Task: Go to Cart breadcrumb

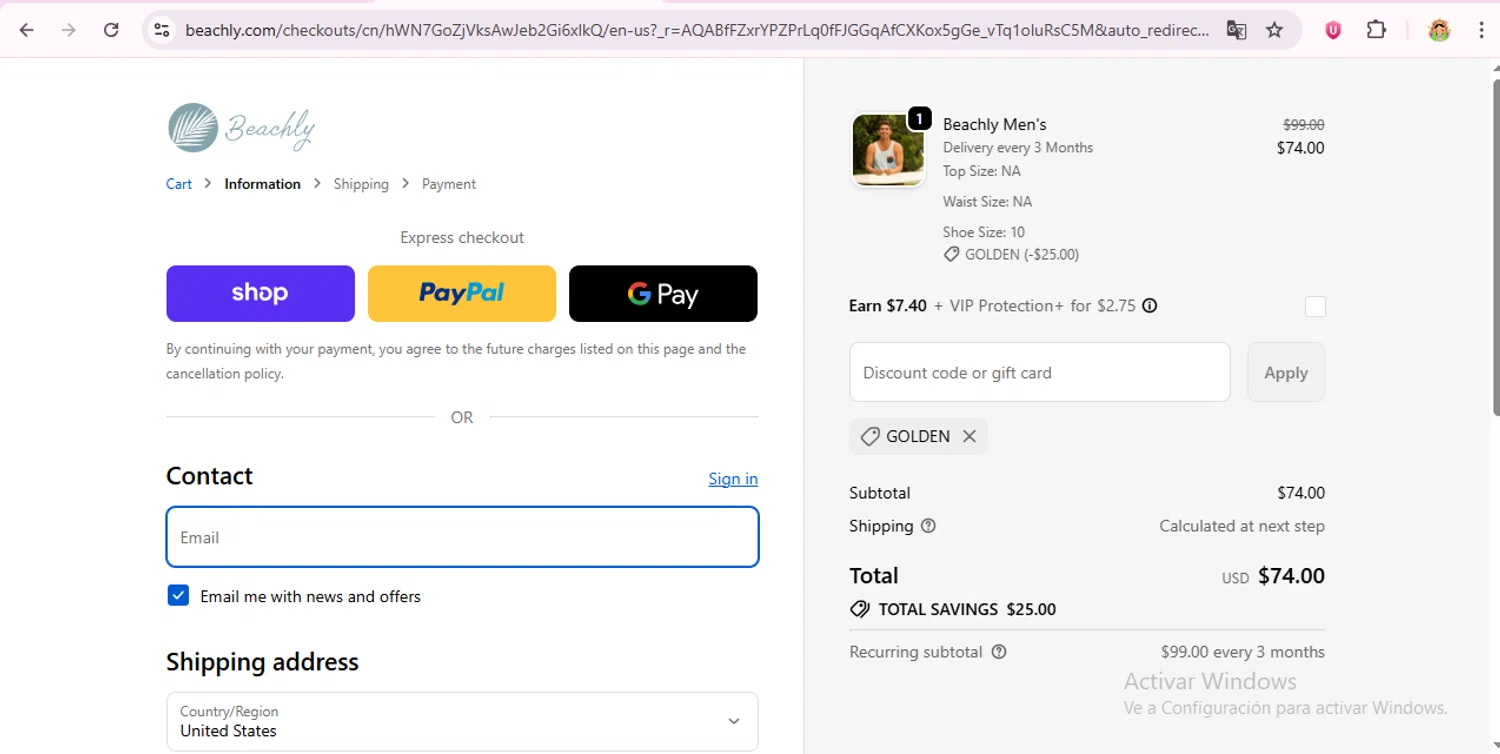Action: [x=179, y=184]
